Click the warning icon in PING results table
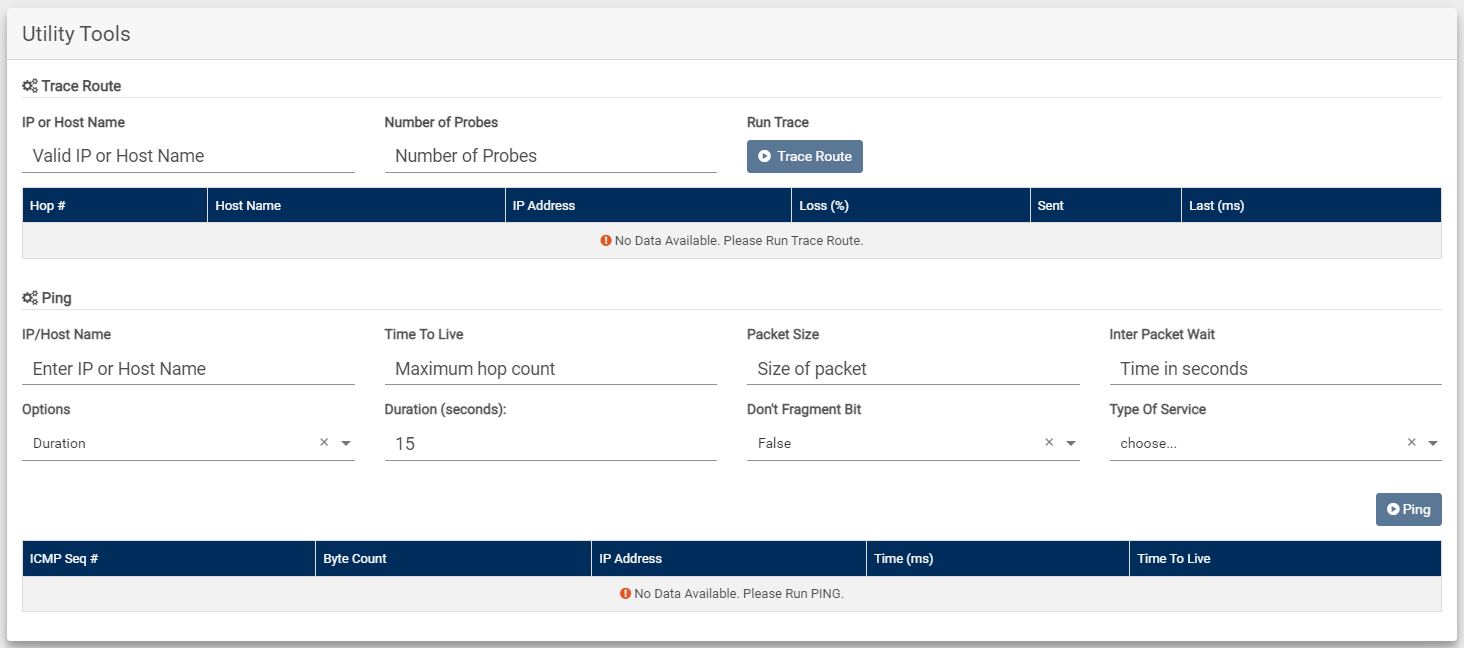 point(625,593)
